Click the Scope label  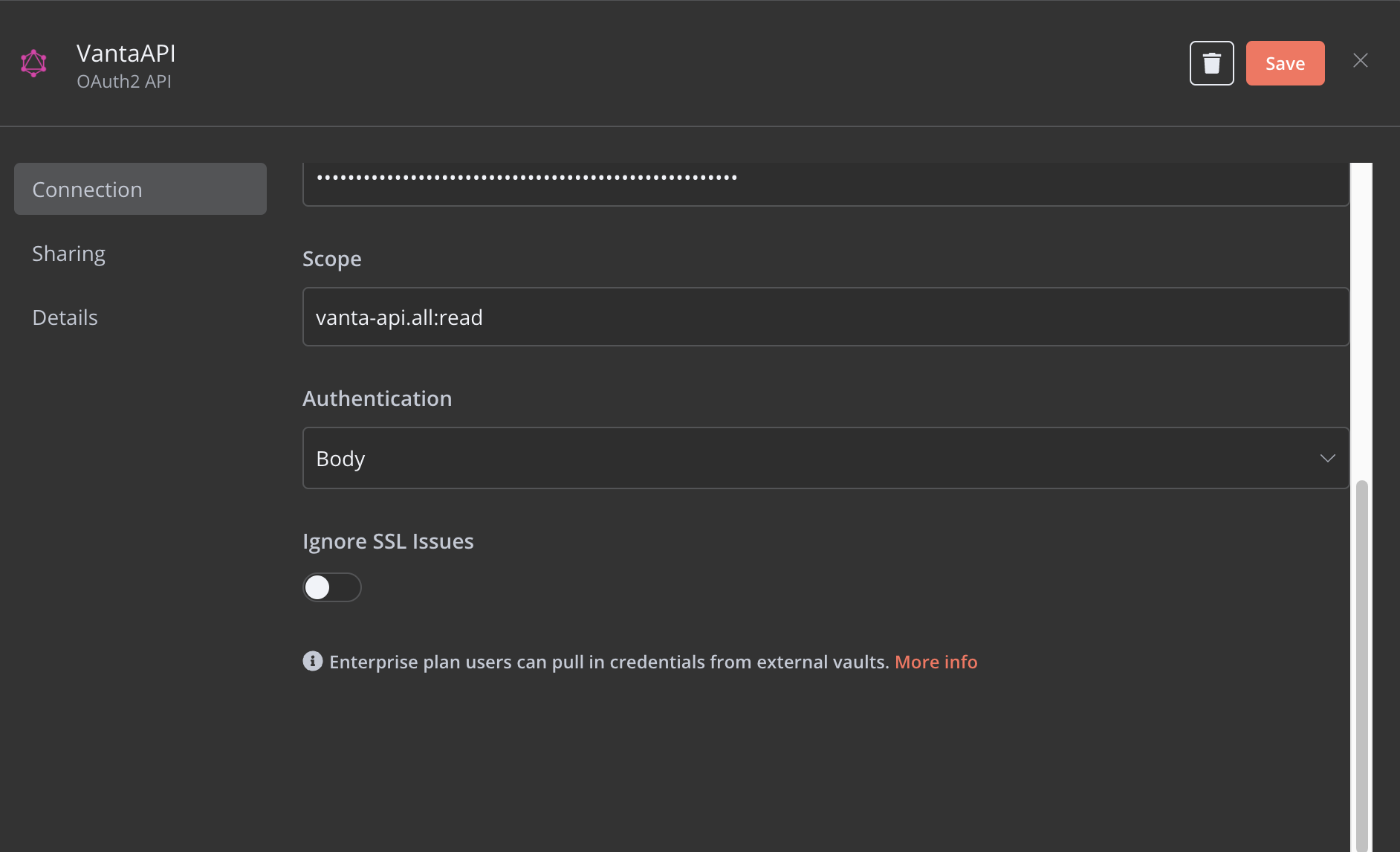pyautogui.click(x=332, y=259)
